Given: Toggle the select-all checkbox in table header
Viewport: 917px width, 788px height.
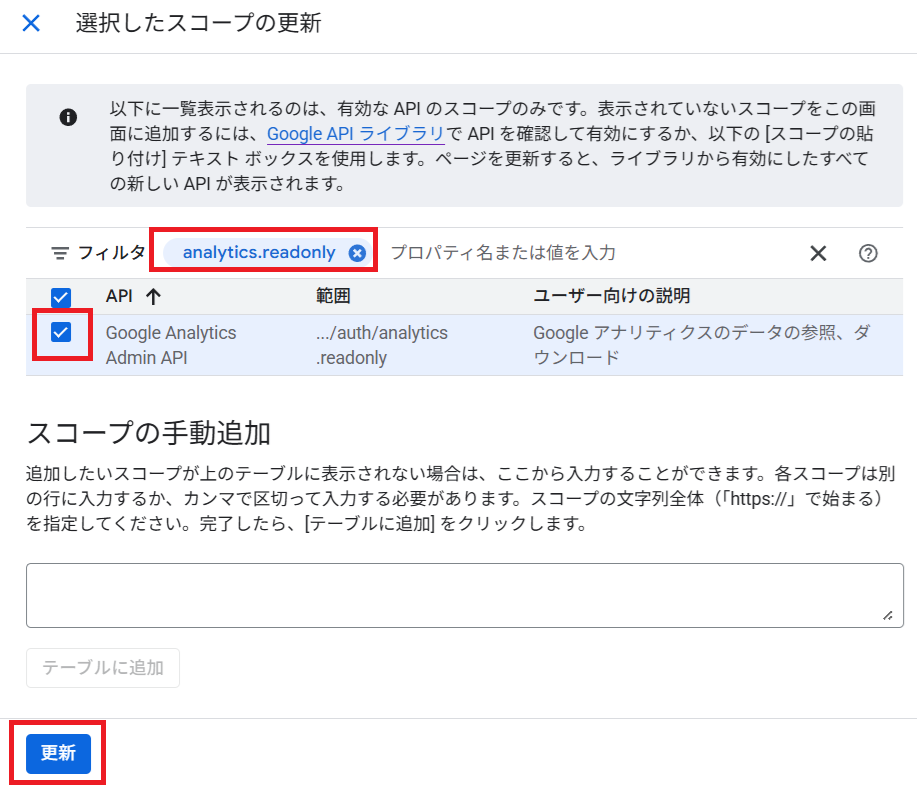Looking at the screenshot, I should (x=61, y=296).
